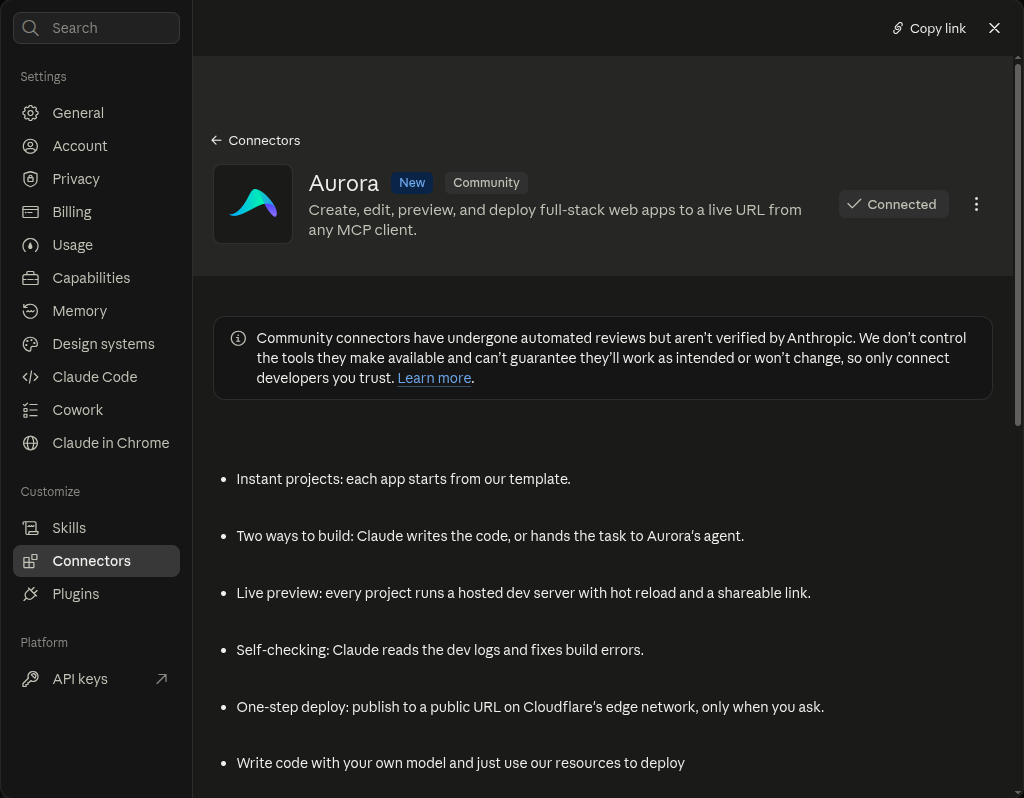
Task: Click the Copy link chain icon
Action: [898, 28]
